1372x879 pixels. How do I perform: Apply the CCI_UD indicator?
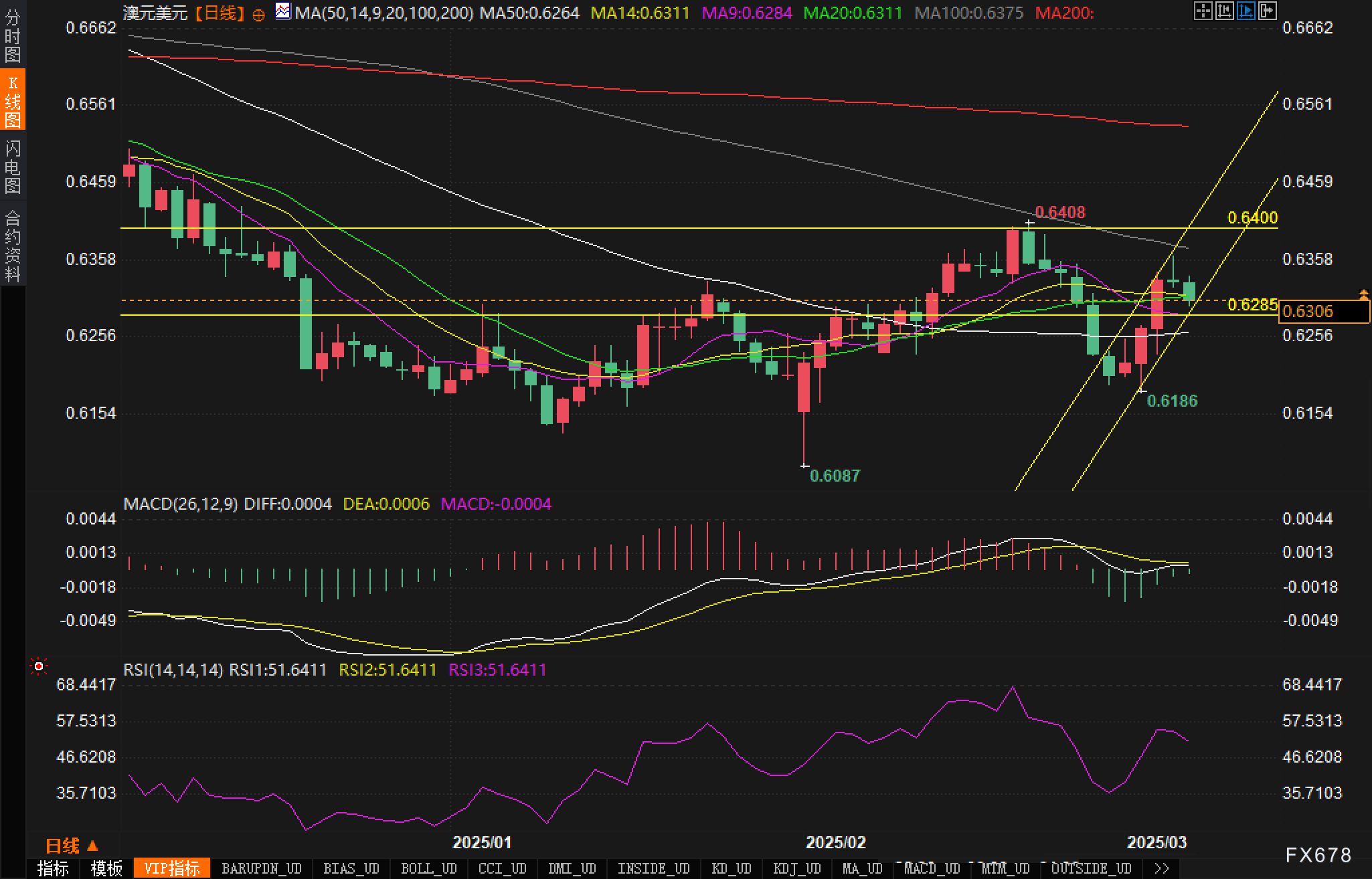(502, 868)
